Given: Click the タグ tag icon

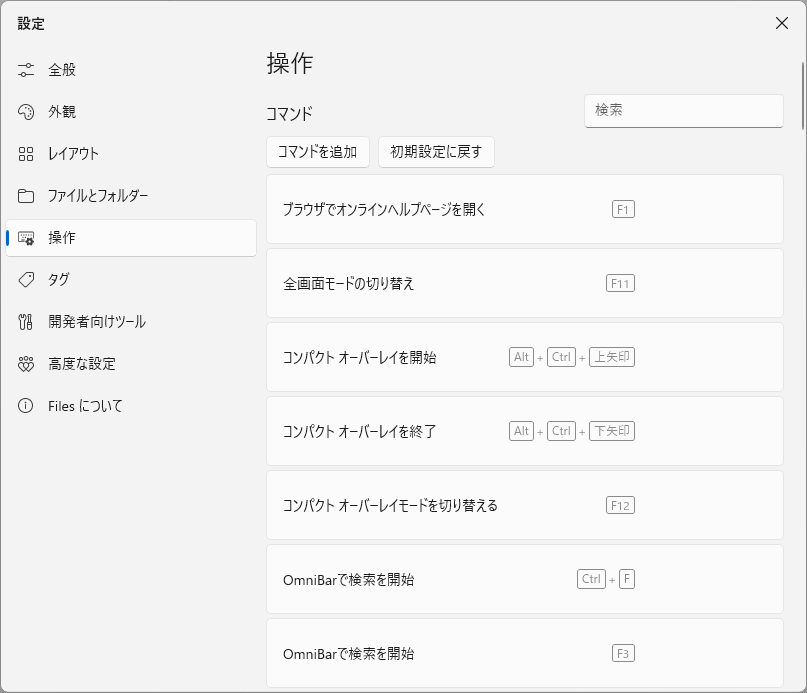Looking at the screenshot, I should (26, 280).
